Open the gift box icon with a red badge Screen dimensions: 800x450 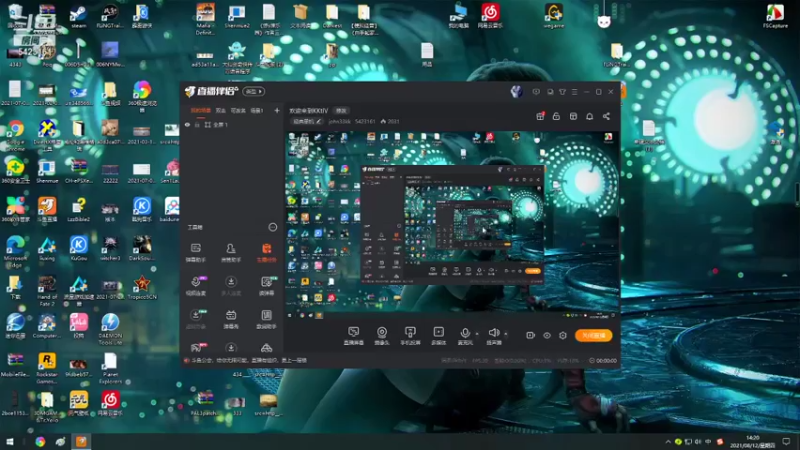click(540, 116)
